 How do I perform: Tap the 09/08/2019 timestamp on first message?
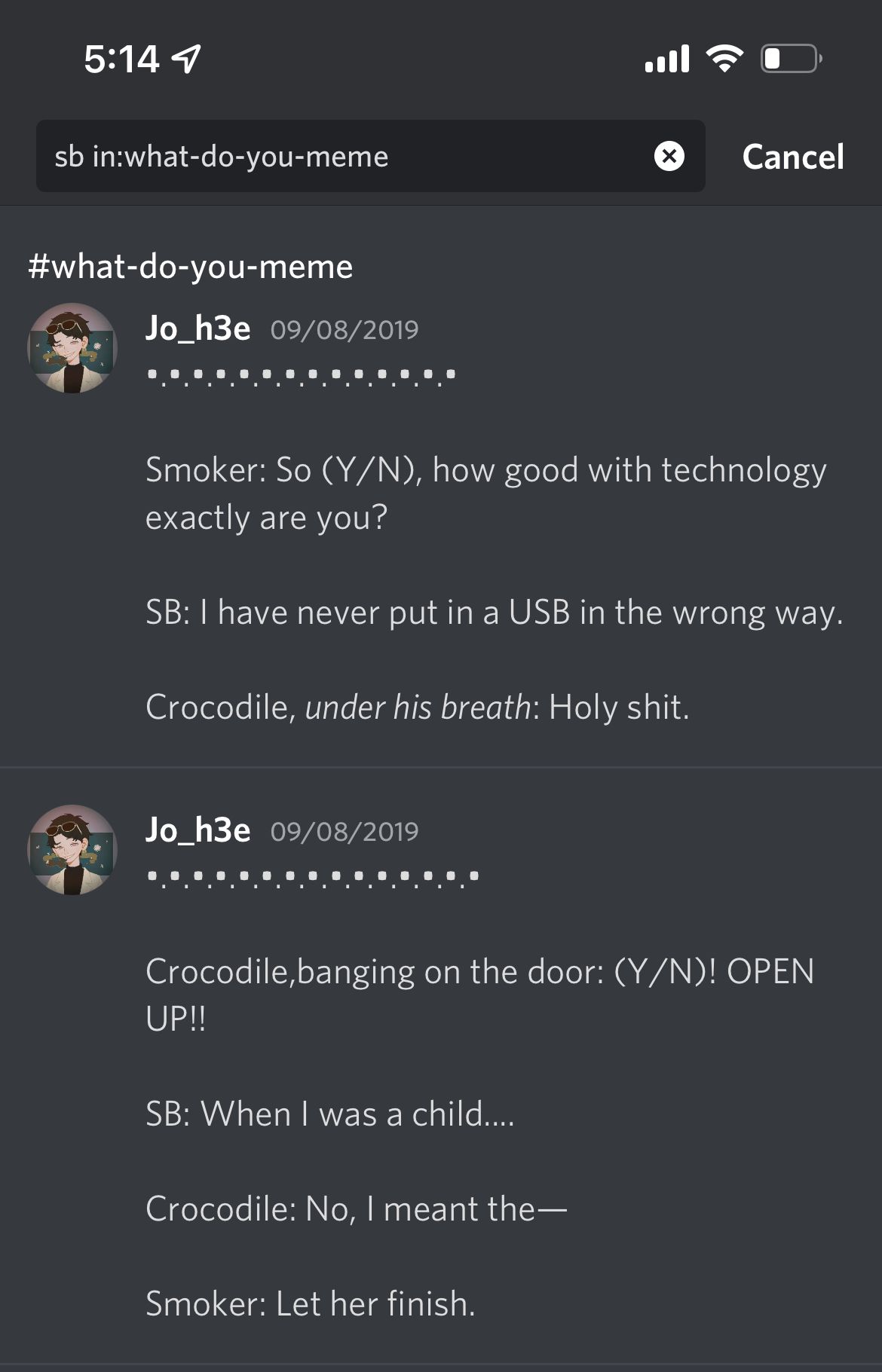tap(345, 330)
